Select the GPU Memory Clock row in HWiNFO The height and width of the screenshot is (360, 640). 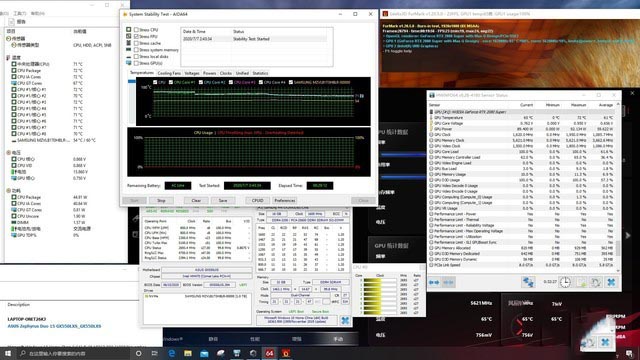pos(522,140)
